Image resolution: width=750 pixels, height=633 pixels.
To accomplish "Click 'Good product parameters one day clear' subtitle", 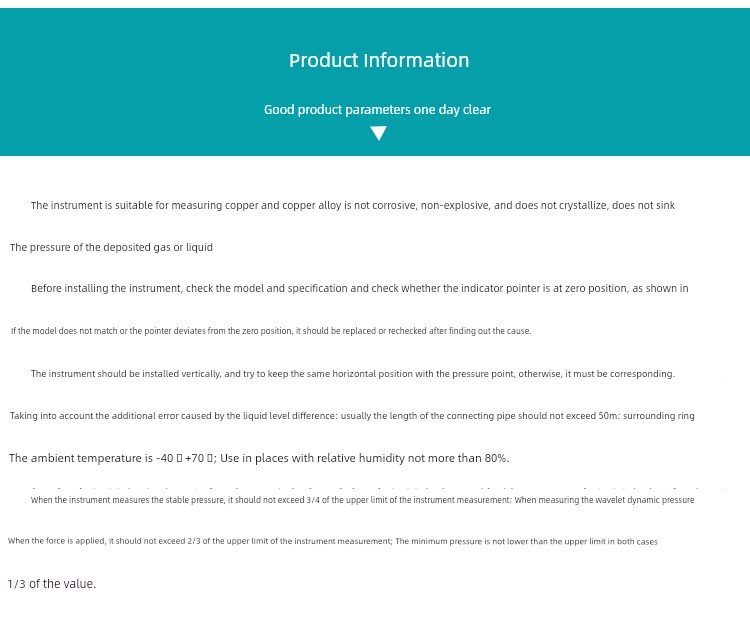I will 377,110.
